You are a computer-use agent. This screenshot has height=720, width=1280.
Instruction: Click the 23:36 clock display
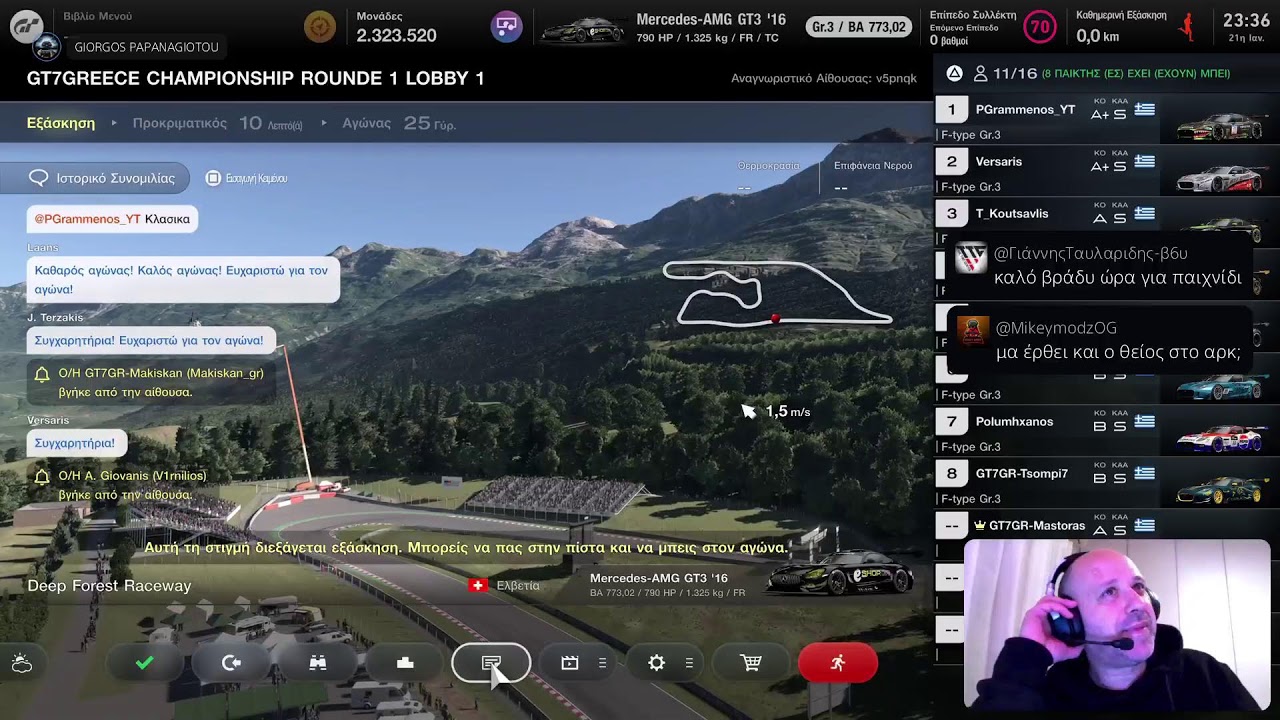pos(1247,20)
